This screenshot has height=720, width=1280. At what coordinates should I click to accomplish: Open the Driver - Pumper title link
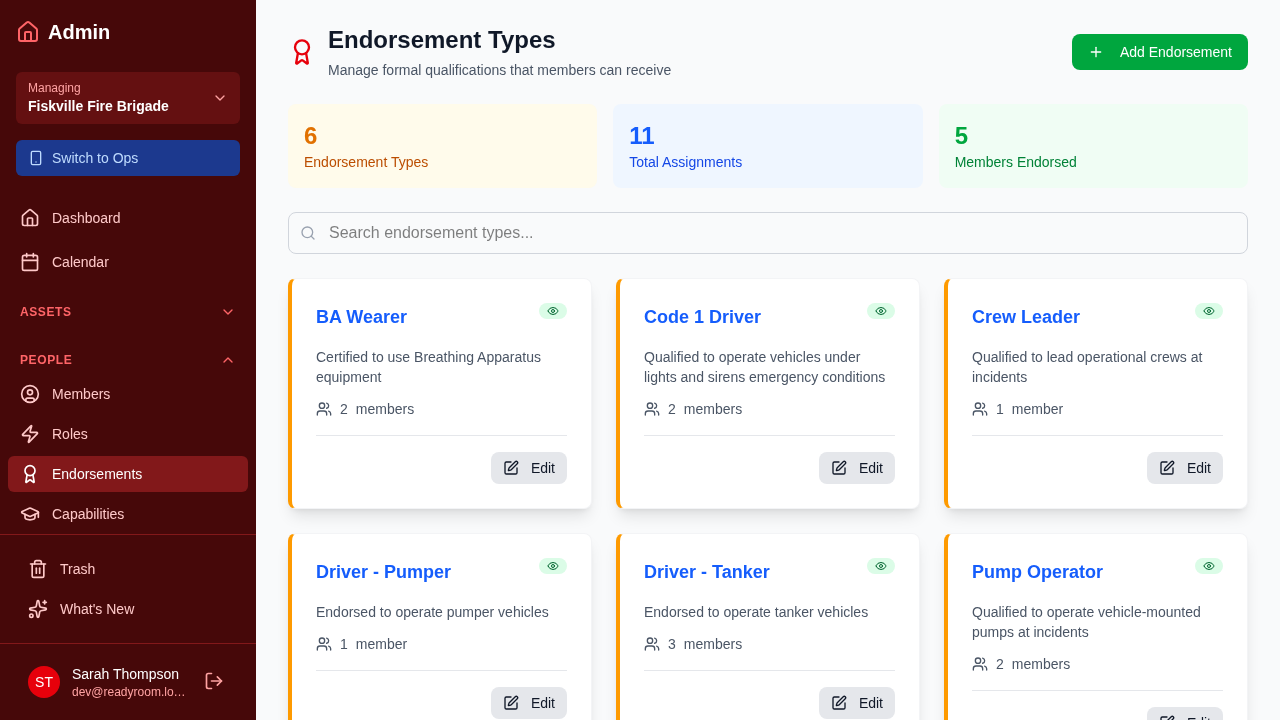(383, 572)
